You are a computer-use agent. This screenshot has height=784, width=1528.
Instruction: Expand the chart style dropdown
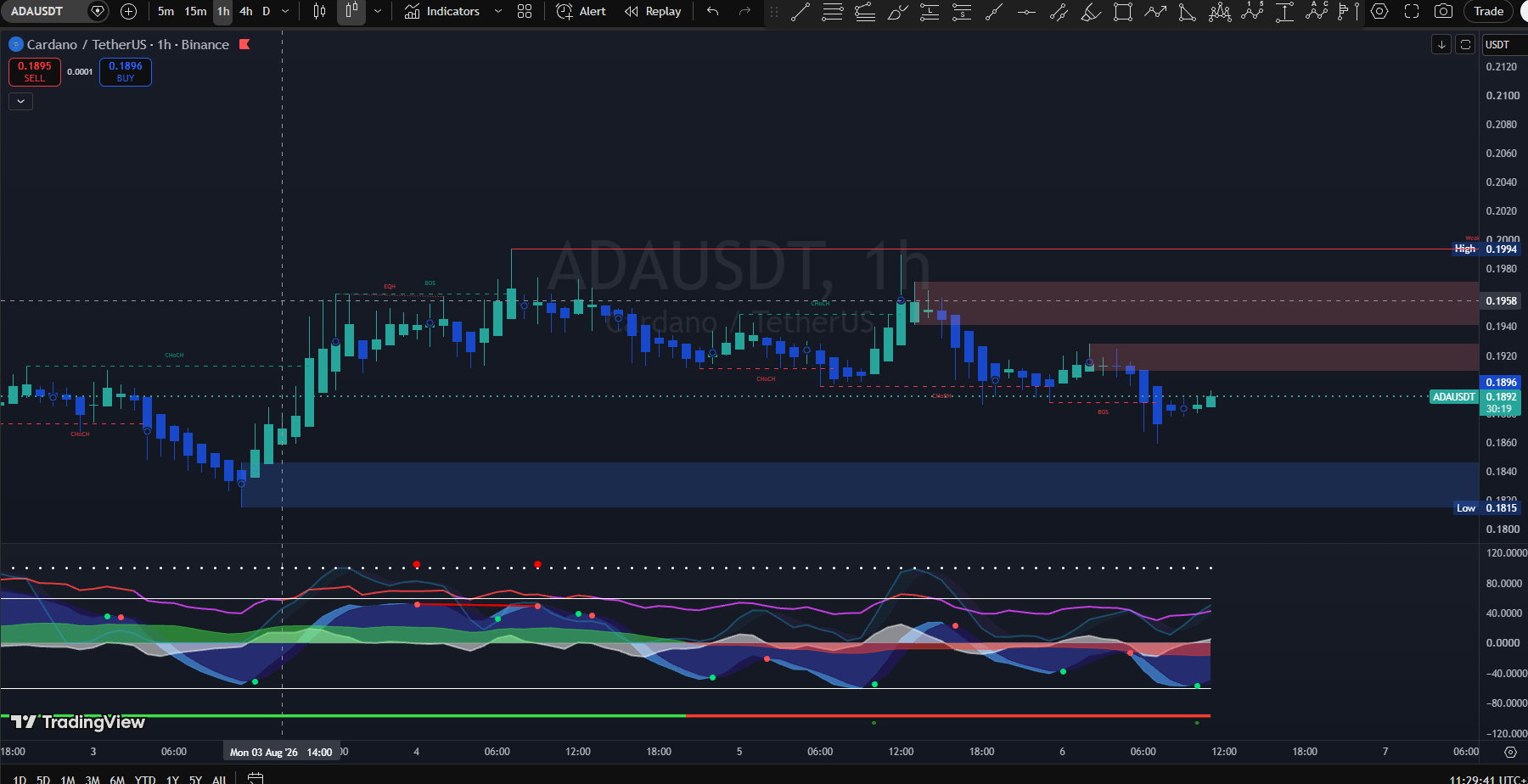(x=378, y=11)
